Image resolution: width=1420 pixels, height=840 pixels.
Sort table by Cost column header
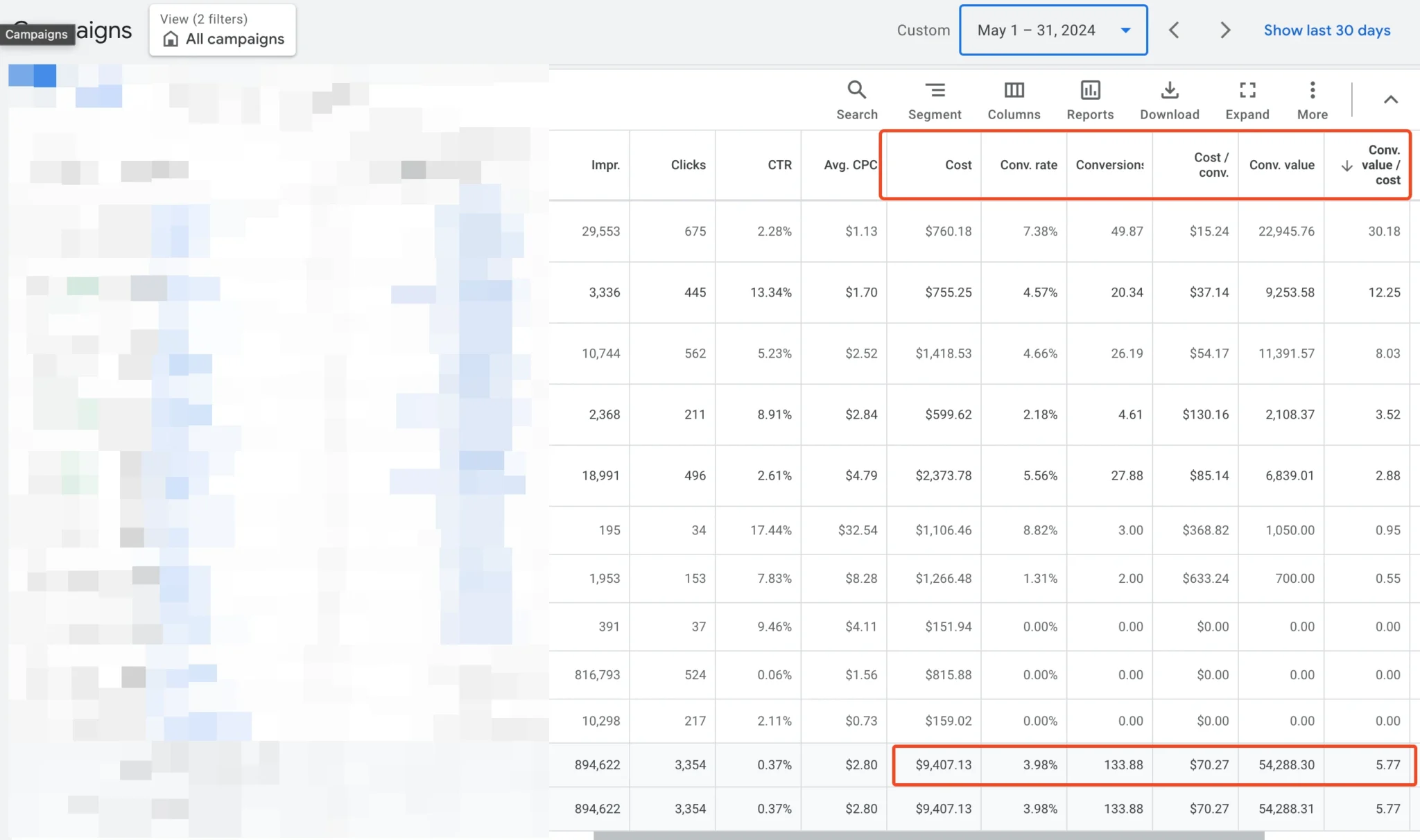click(958, 165)
